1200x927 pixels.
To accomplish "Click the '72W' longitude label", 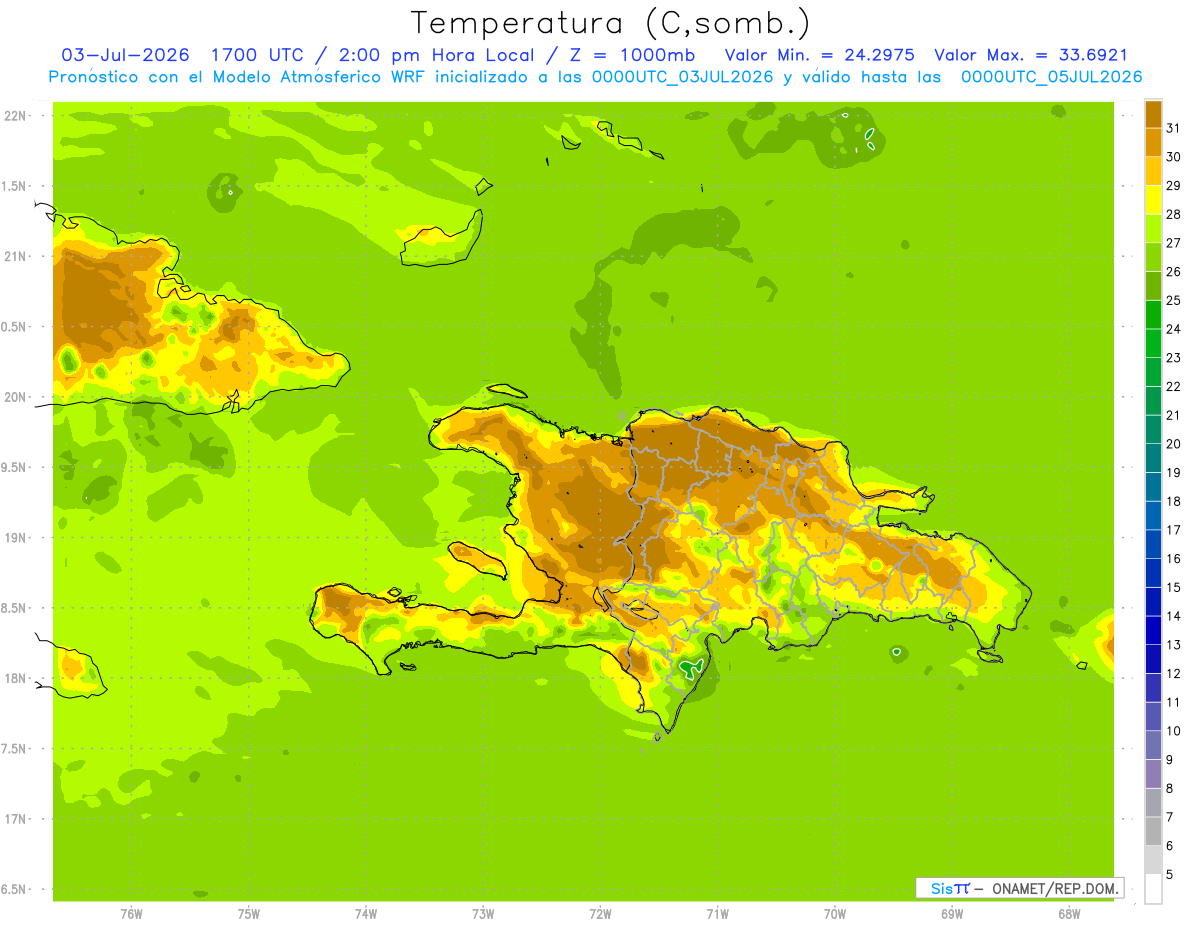I will (x=600, y=914).
